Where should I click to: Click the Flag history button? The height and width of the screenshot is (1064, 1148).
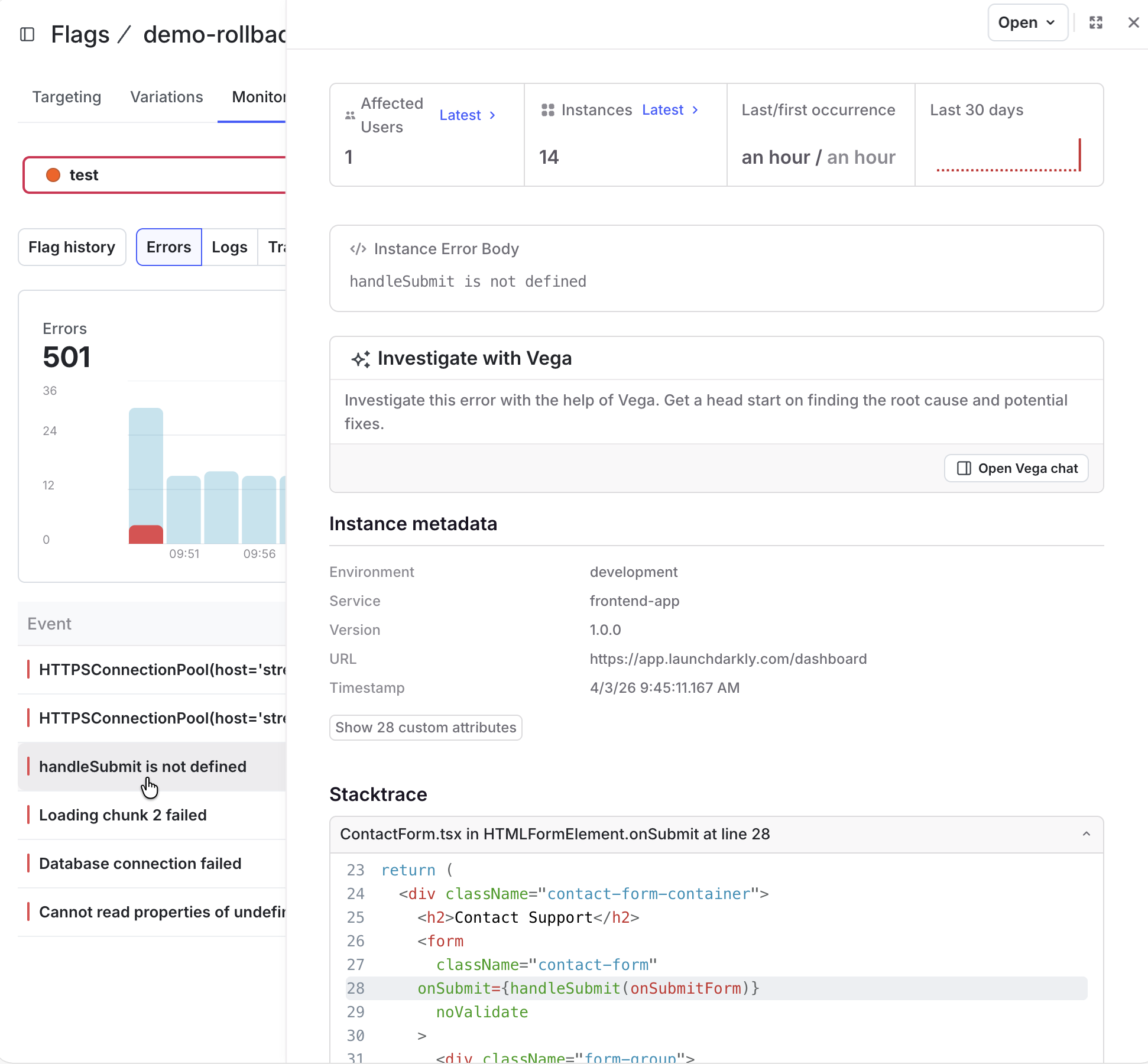pyautogui.click(x=72, y=247)
